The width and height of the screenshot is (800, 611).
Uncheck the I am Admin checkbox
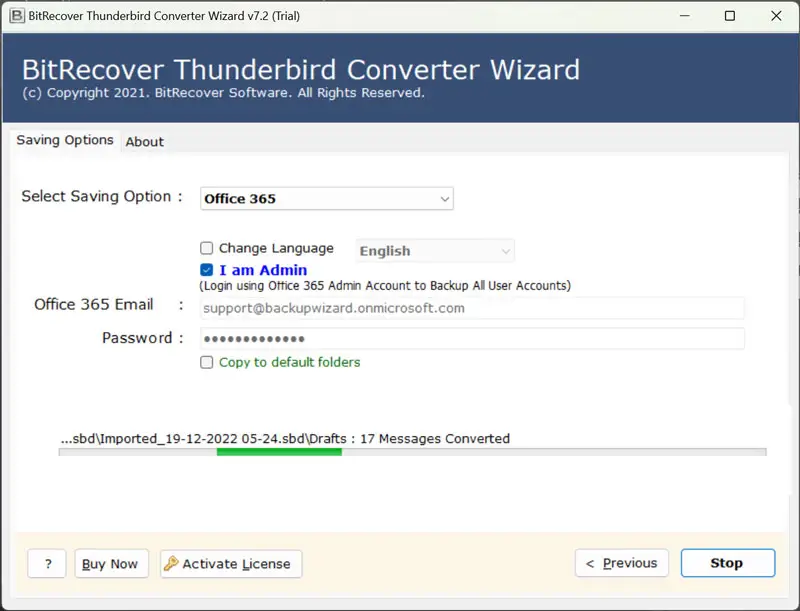click(x=207, y=270)
